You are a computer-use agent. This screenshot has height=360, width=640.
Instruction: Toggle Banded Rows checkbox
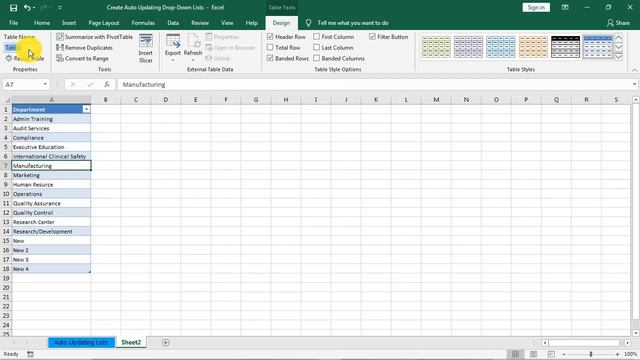click(270, 58)
